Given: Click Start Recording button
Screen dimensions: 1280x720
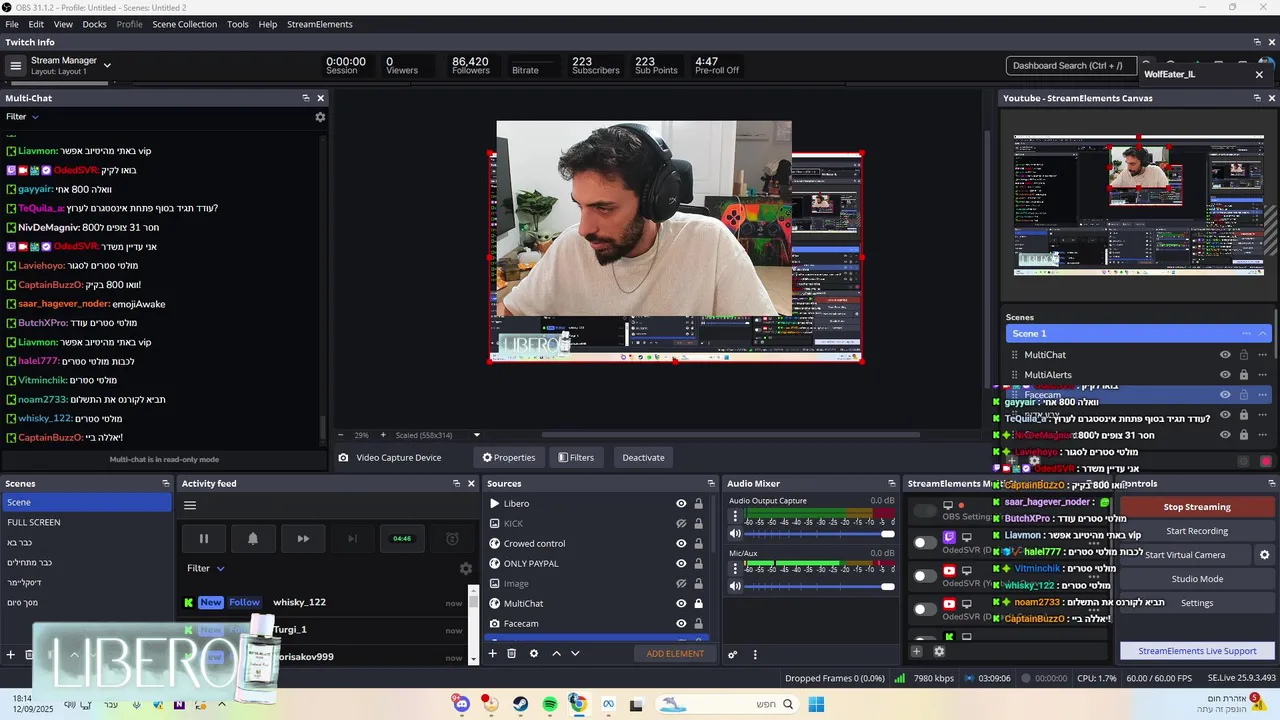Looking at the screenshot, I should click(1197, 531).
